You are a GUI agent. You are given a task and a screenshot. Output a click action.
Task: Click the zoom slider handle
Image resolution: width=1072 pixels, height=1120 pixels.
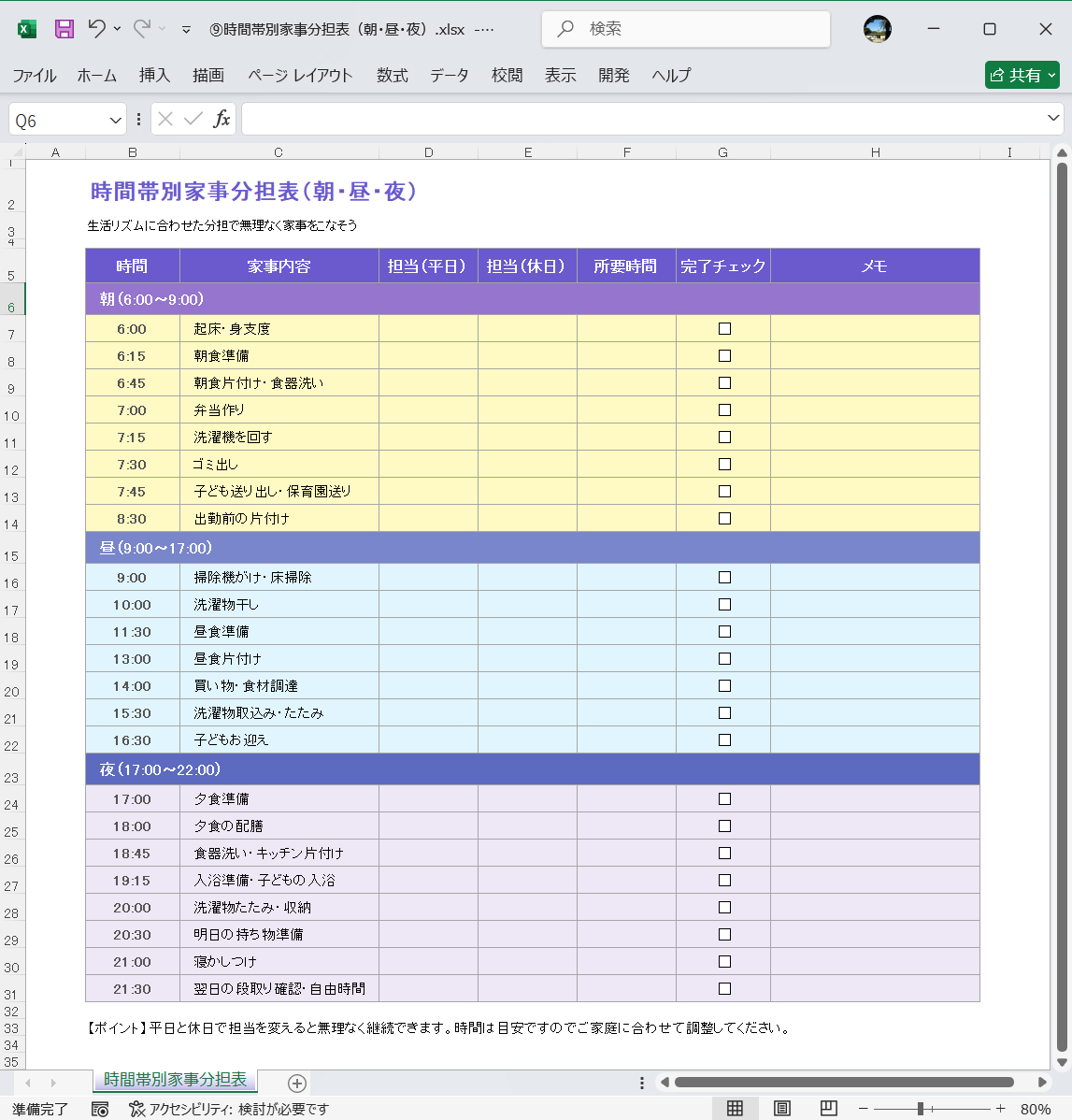tap(920, 1109)
